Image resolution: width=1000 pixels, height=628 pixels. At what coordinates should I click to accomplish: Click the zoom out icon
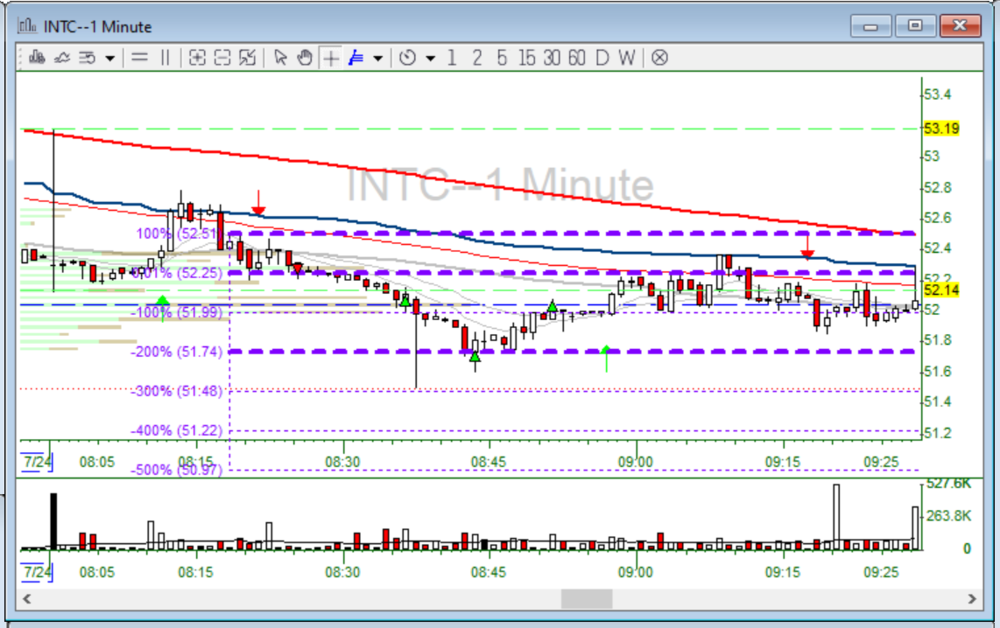click(222, 58)
